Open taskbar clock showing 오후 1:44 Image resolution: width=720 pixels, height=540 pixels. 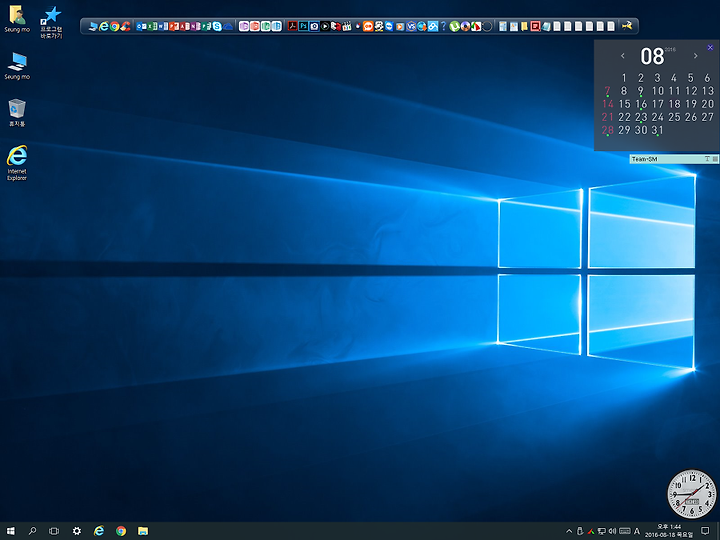tap(669, 531)
